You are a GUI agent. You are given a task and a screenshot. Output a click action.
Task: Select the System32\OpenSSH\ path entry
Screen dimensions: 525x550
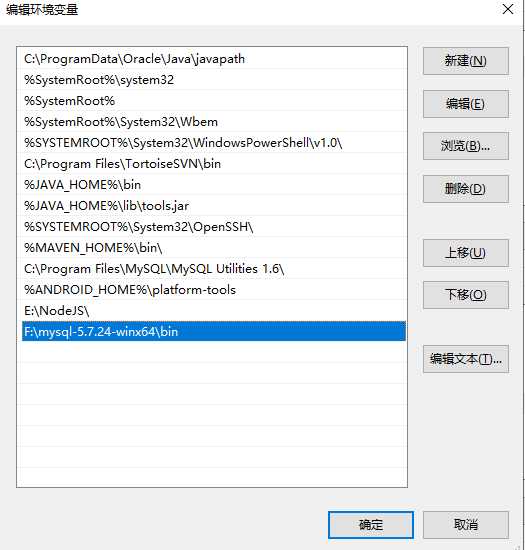[214, 227]
